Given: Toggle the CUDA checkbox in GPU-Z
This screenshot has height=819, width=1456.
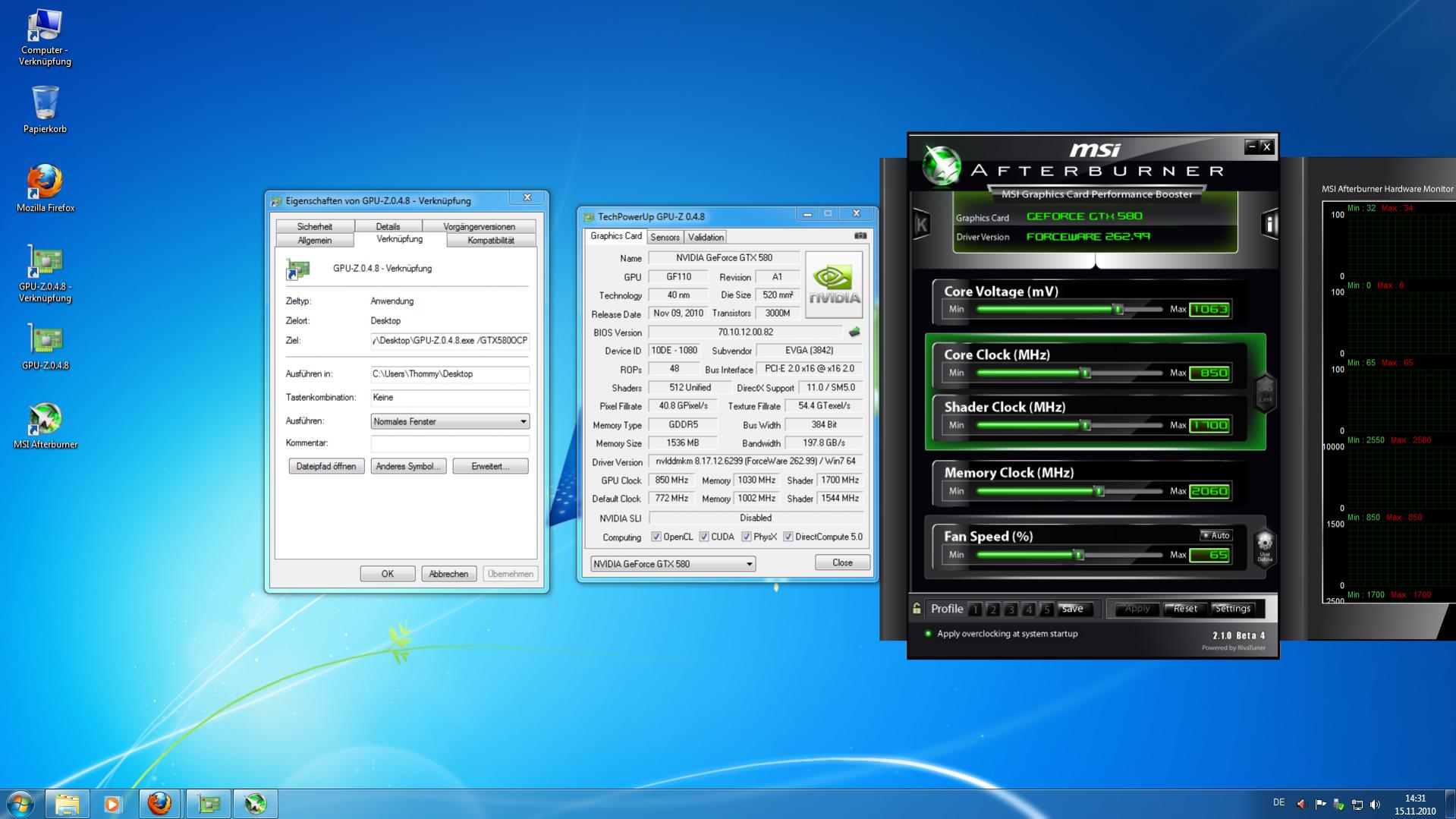Looking at the screenshot, I should tap(704, 537).
